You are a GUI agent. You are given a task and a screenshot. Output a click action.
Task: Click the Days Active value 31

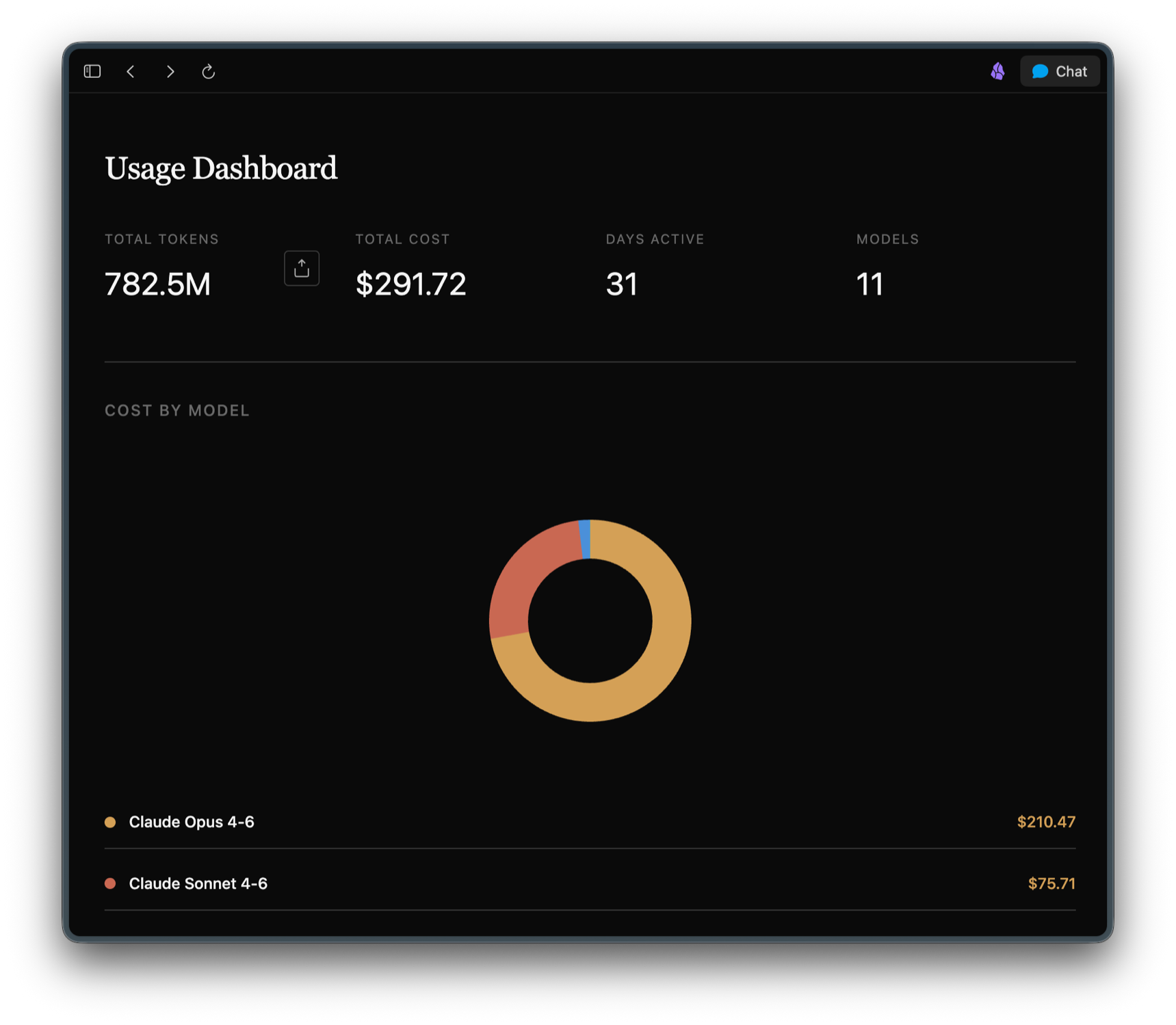tap(621, 284)
